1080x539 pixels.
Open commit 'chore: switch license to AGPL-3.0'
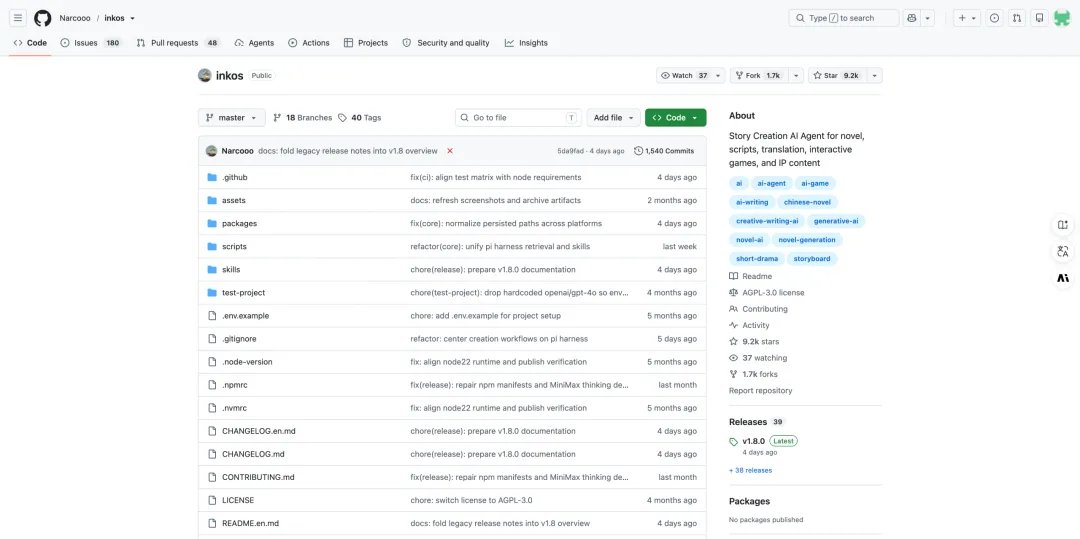pos(471,500)
